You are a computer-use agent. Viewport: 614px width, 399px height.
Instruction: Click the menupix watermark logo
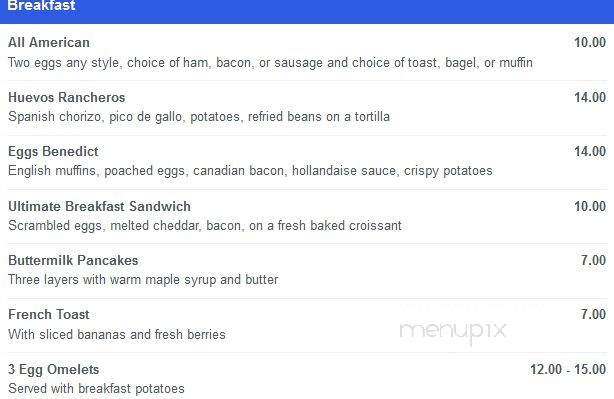tap(453, 332)
